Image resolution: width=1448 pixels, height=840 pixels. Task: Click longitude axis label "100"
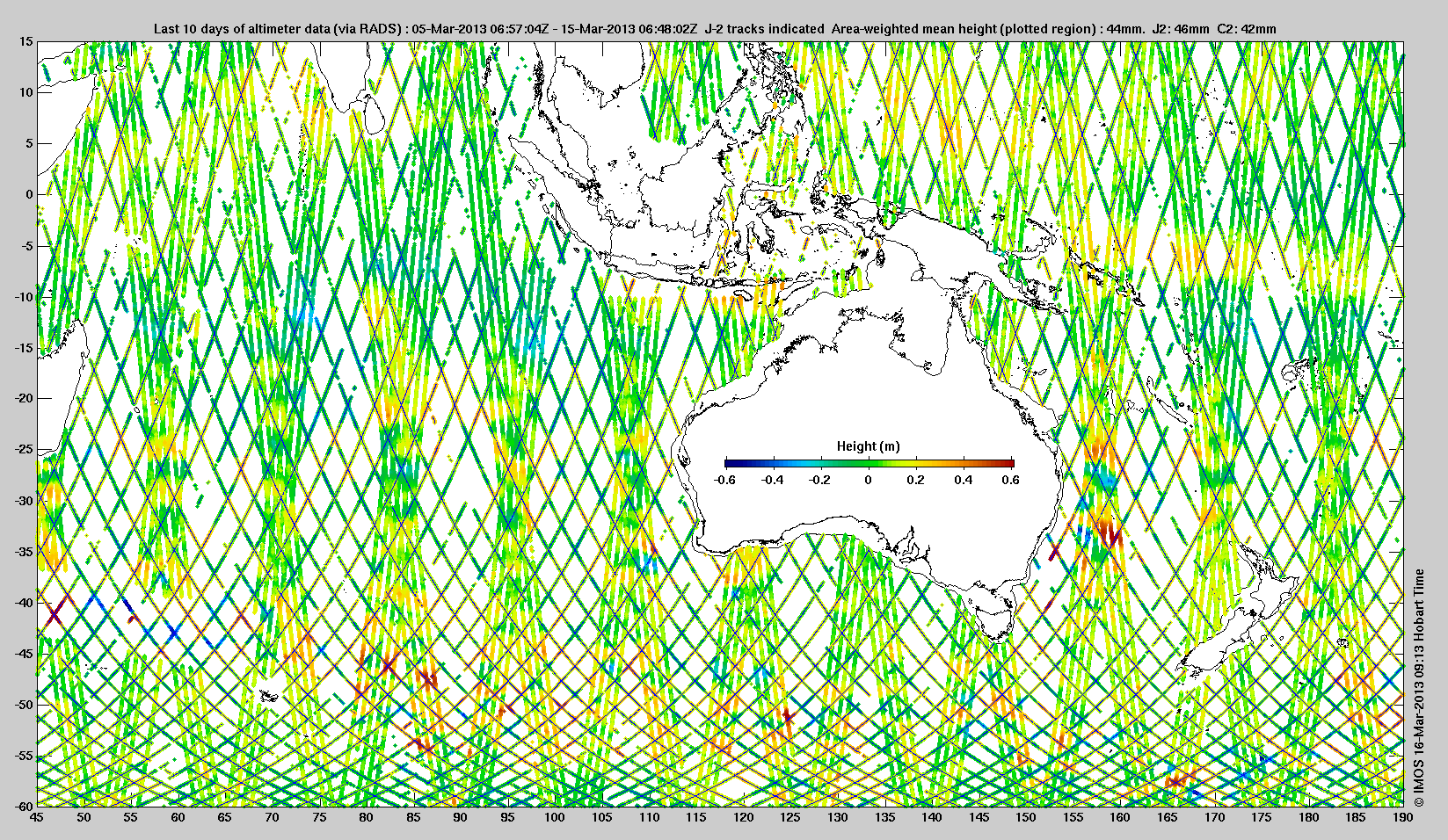coord(555,817)
